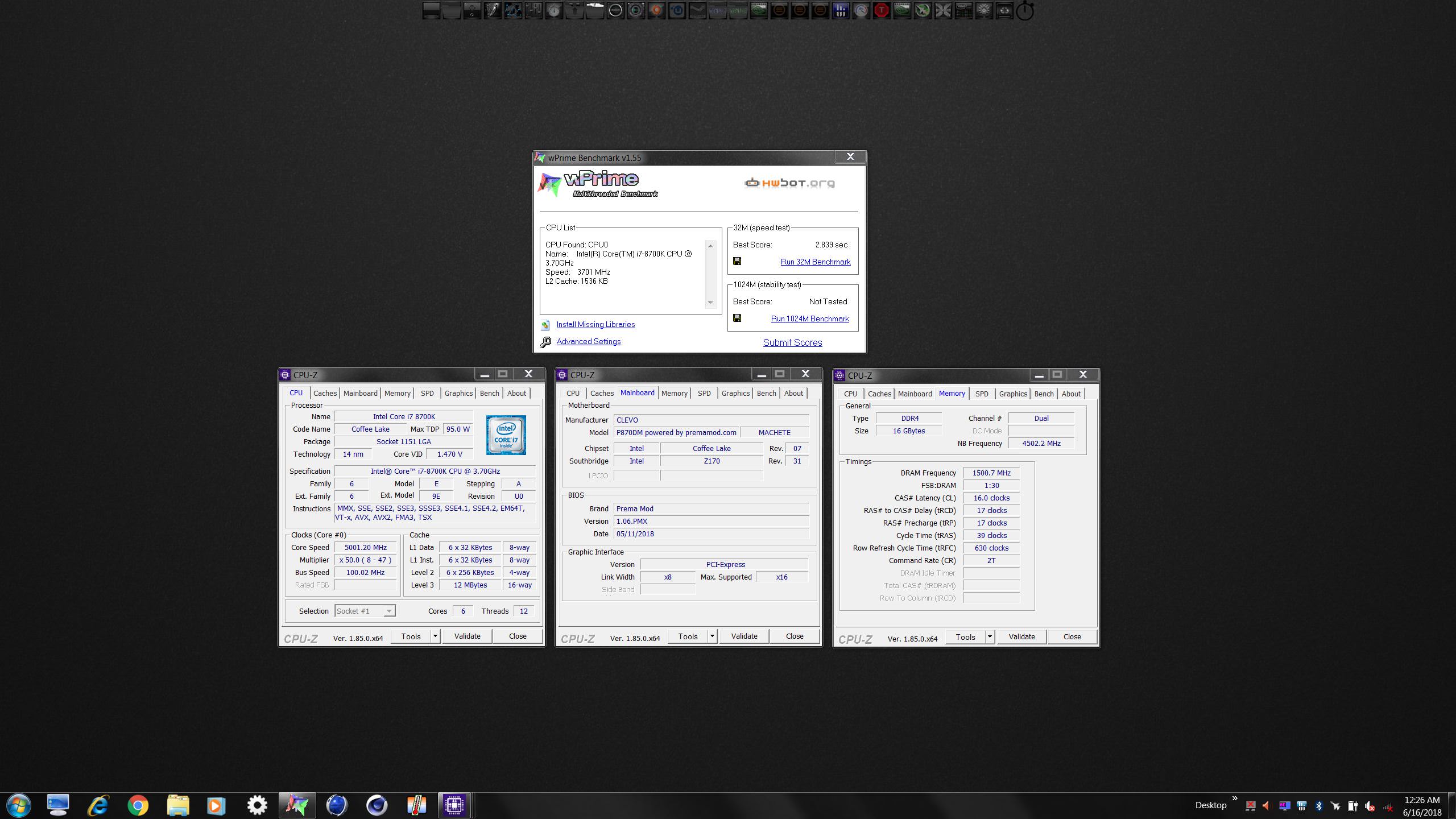Click the wrench icon beside Advanced Settings
The height and width of the screenshot is (819, 1456).
pyautogui.click(x=545, y=342)
